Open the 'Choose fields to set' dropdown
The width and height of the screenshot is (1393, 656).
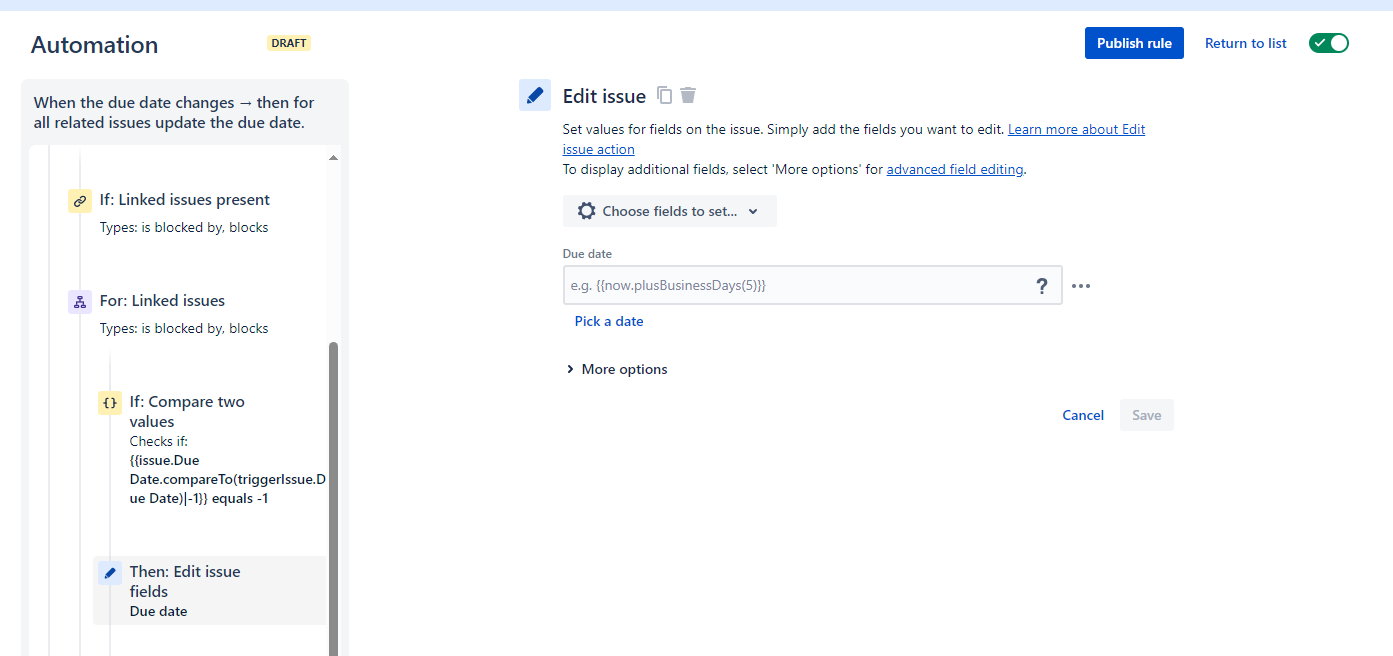point(669,211)
